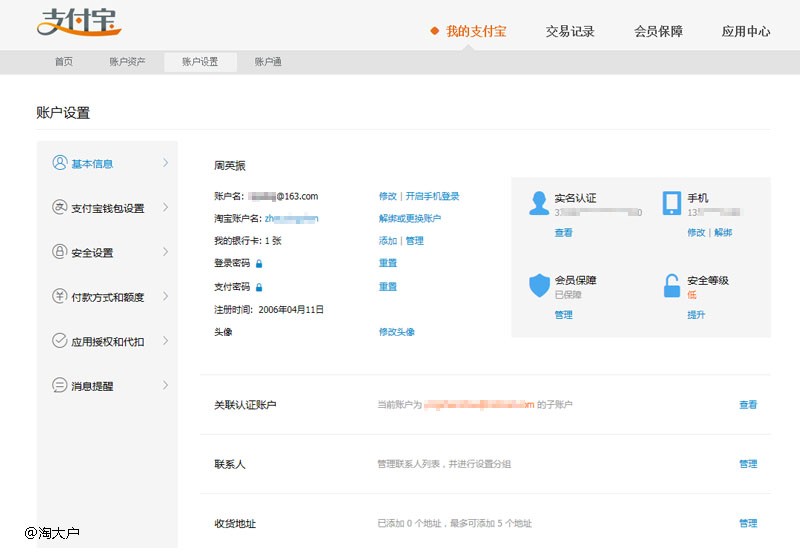
Task: Expand the 支付宝钱包设置 chevron arrow
Action: (x=165, y=207)
